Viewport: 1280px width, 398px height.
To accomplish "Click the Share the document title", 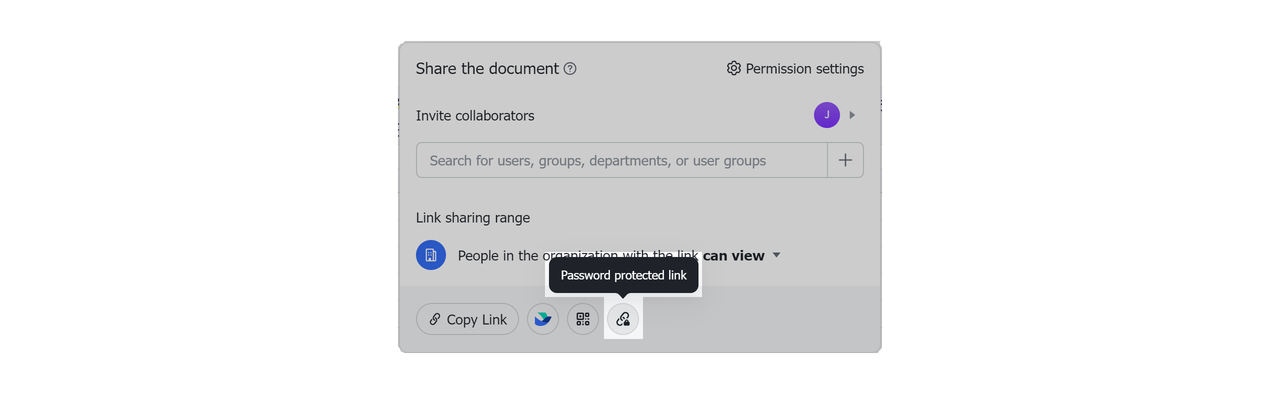I will pyautogui.click(x=487, y=69).
